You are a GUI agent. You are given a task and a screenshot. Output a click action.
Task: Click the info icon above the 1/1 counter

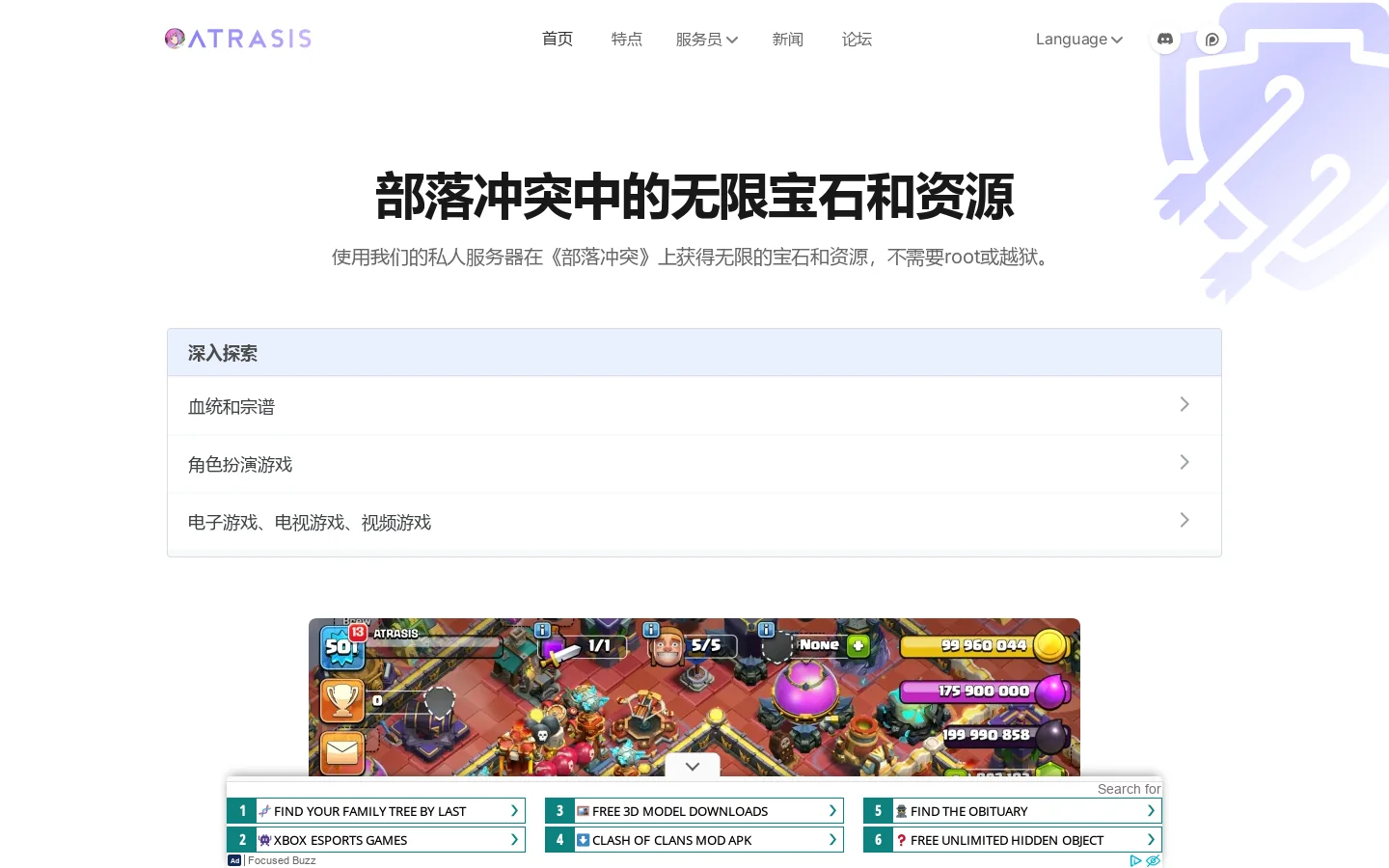[543, 630]
